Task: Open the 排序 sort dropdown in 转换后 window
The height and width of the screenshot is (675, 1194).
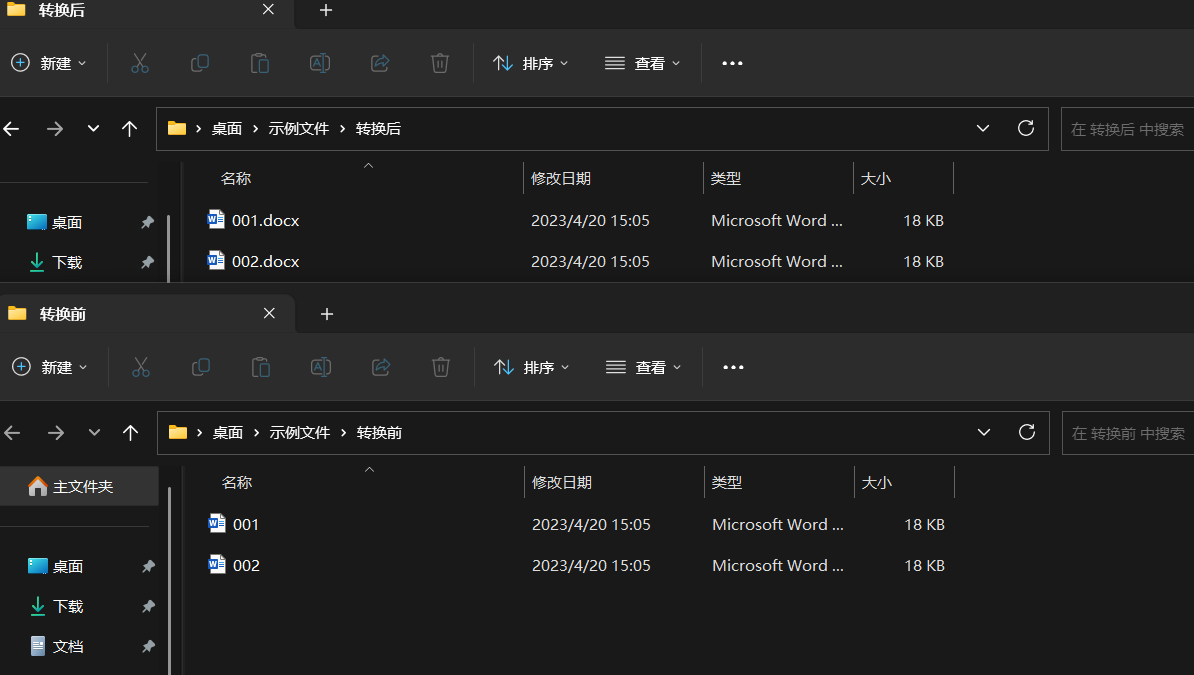Action: [x=531, y=63]
